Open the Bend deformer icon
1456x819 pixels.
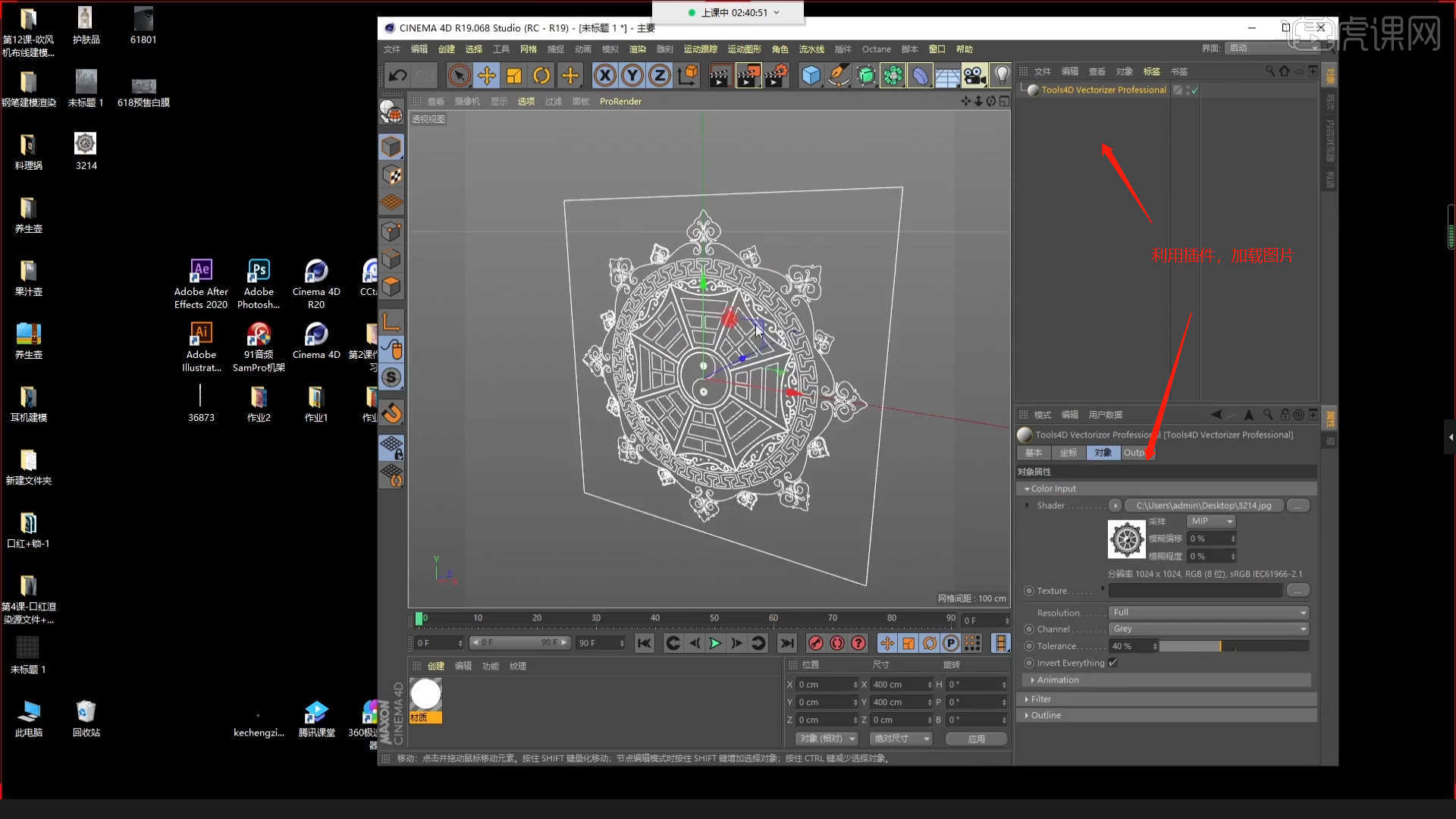click(x=920, y=75)
